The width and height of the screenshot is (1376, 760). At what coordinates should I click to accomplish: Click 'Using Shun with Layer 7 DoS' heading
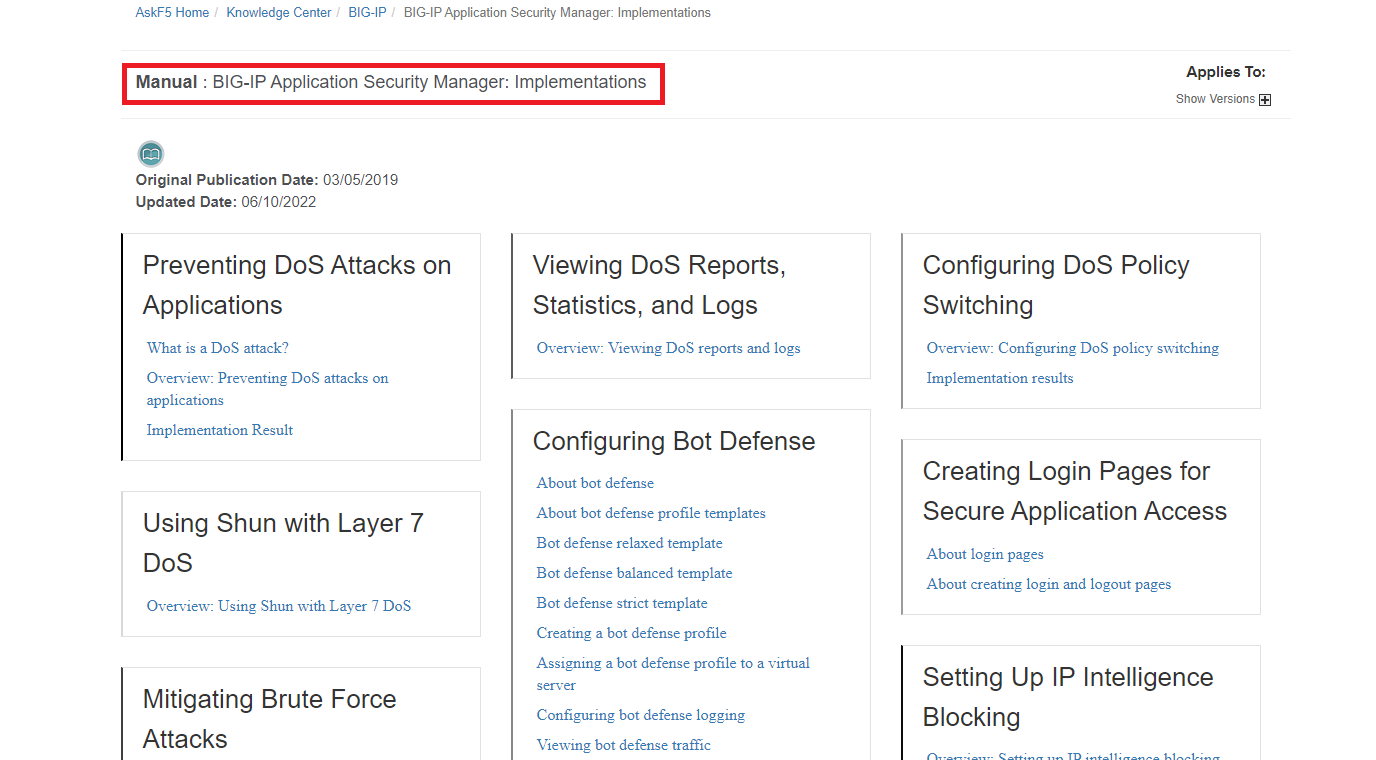(x=283, y=543)
